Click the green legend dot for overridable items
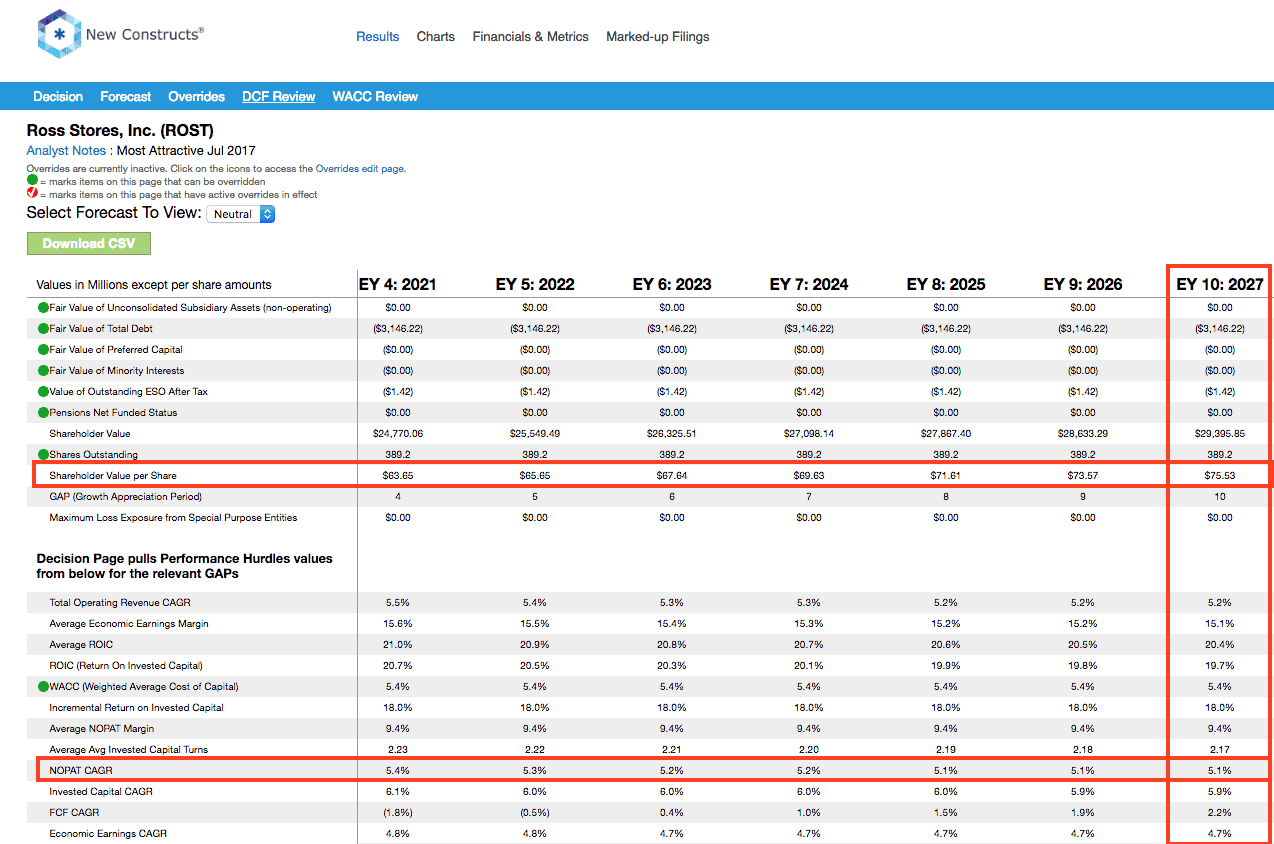 tap(32, 182)
